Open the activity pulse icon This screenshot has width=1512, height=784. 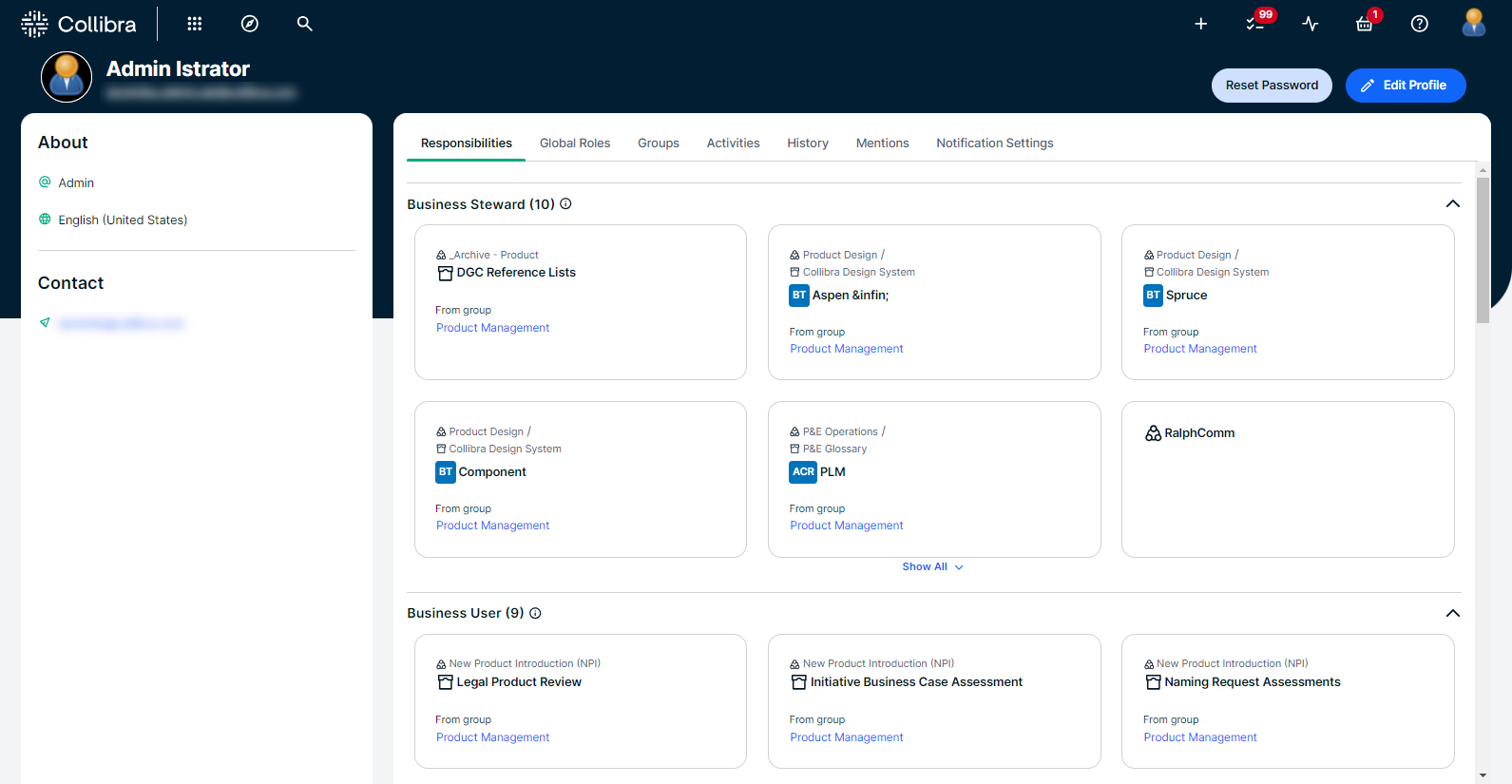pyautogui.click(x=1311, y=24)
